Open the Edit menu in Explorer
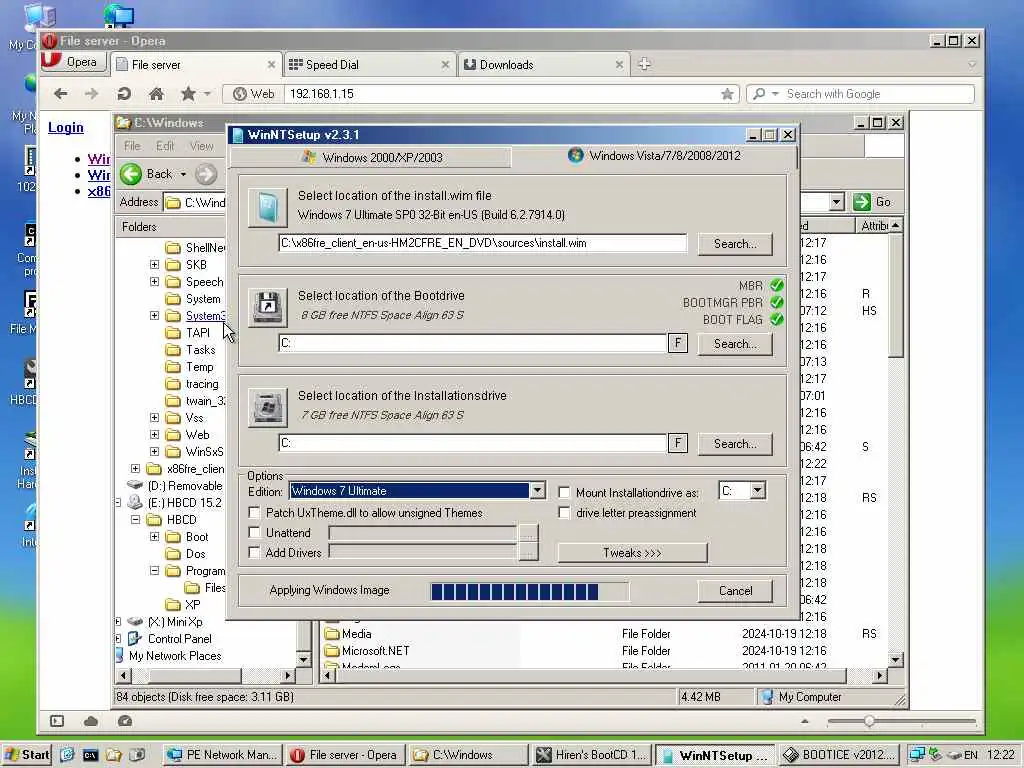1024x768 pixels. 165,146
